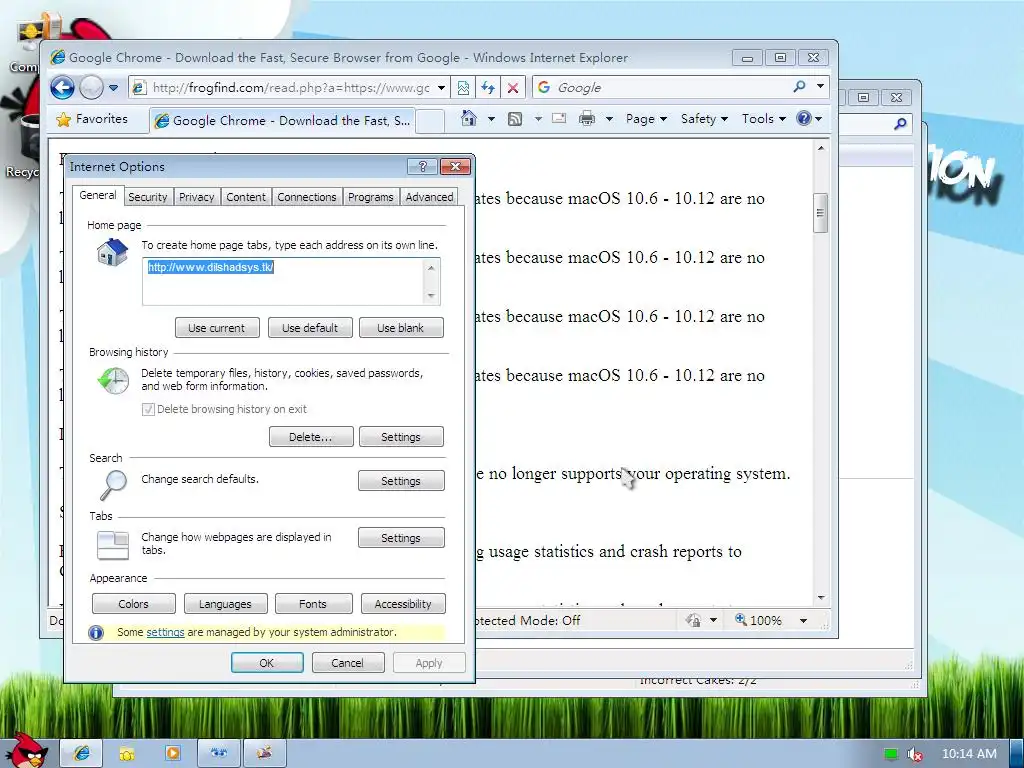Click the Home icon in command bar

469,118
